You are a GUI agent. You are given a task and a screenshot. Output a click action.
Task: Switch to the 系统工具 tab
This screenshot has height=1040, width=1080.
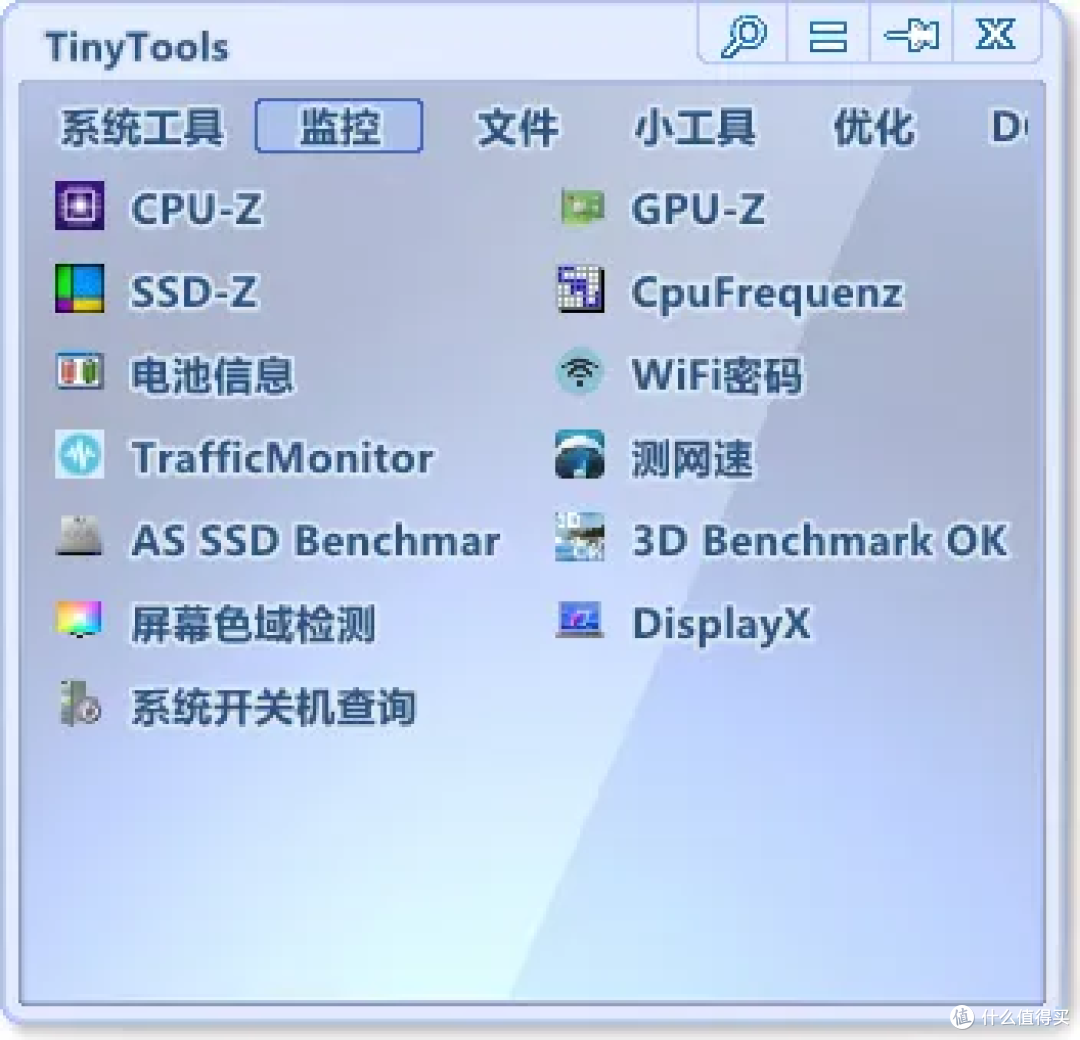tap(143, 127)
